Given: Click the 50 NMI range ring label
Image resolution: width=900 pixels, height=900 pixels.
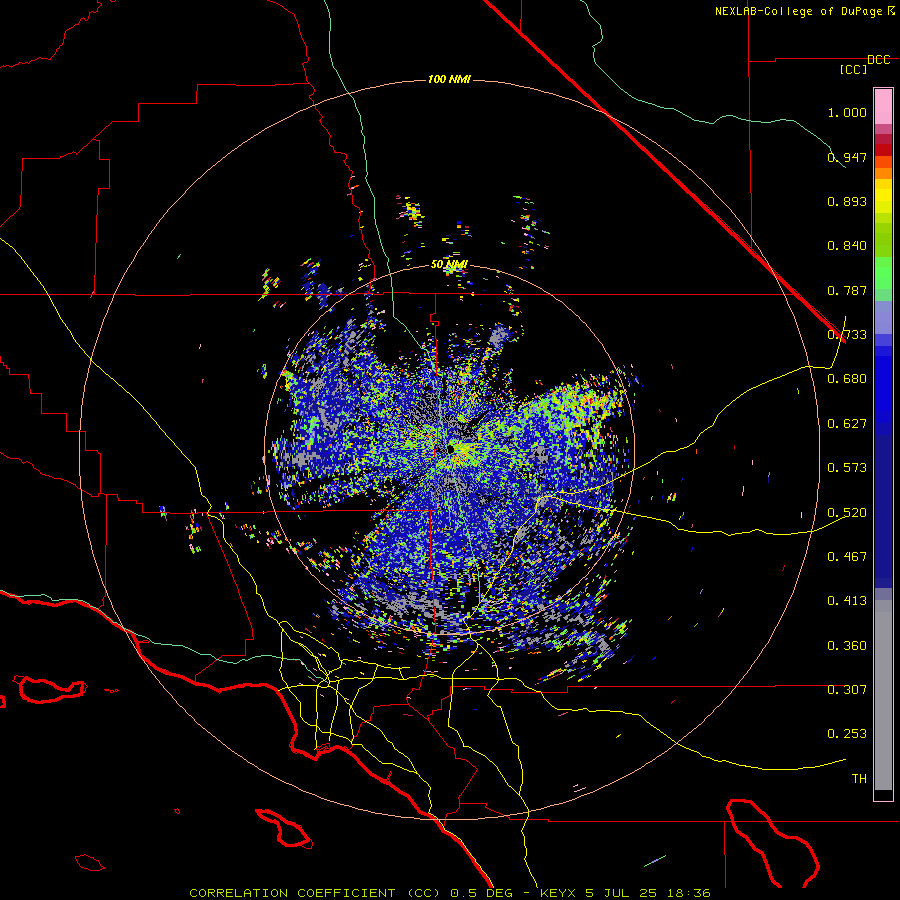Looking at the screenshot, I should pos(449,264).
